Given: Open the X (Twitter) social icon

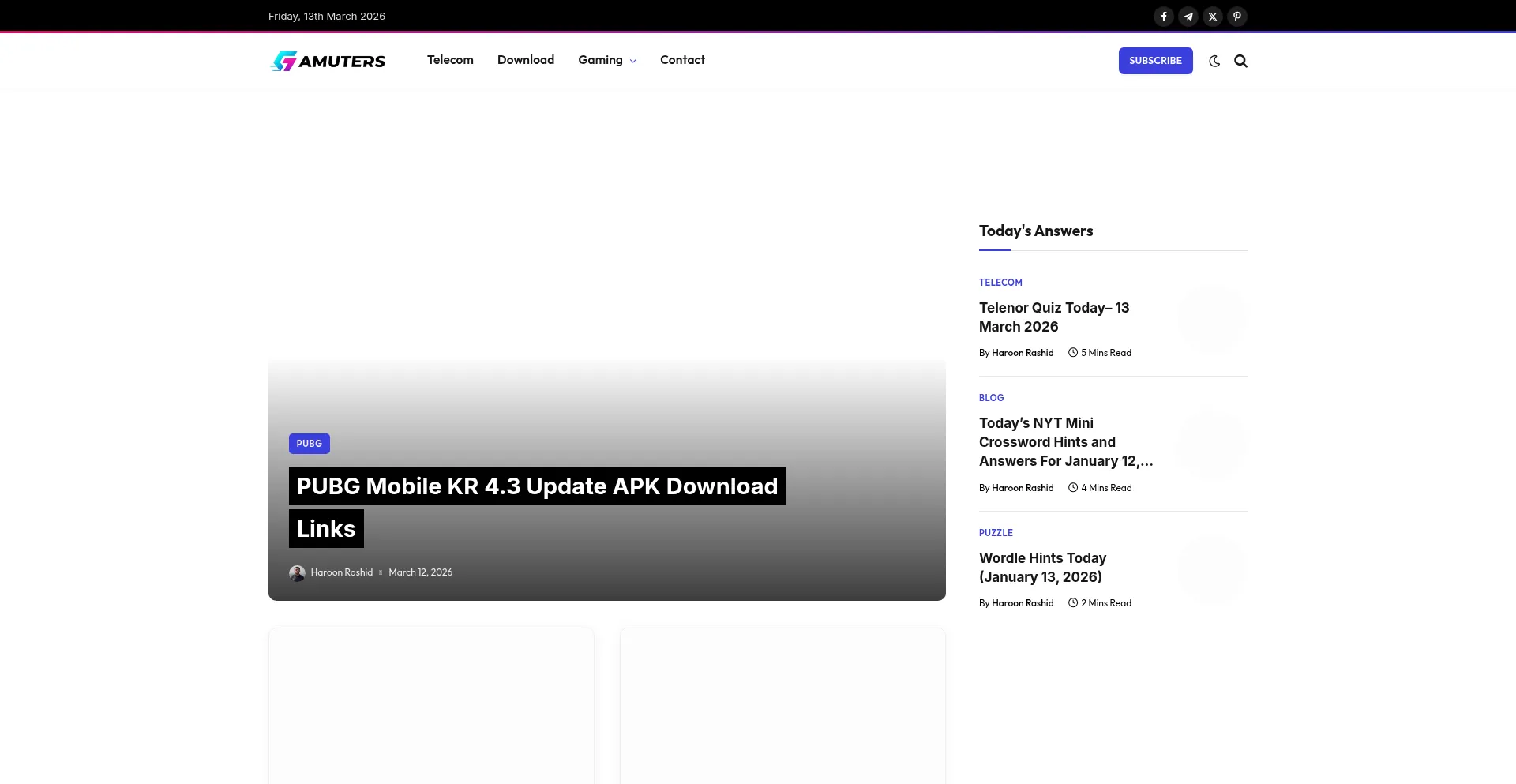Looking at the screenshot, I should [1213, 17].
